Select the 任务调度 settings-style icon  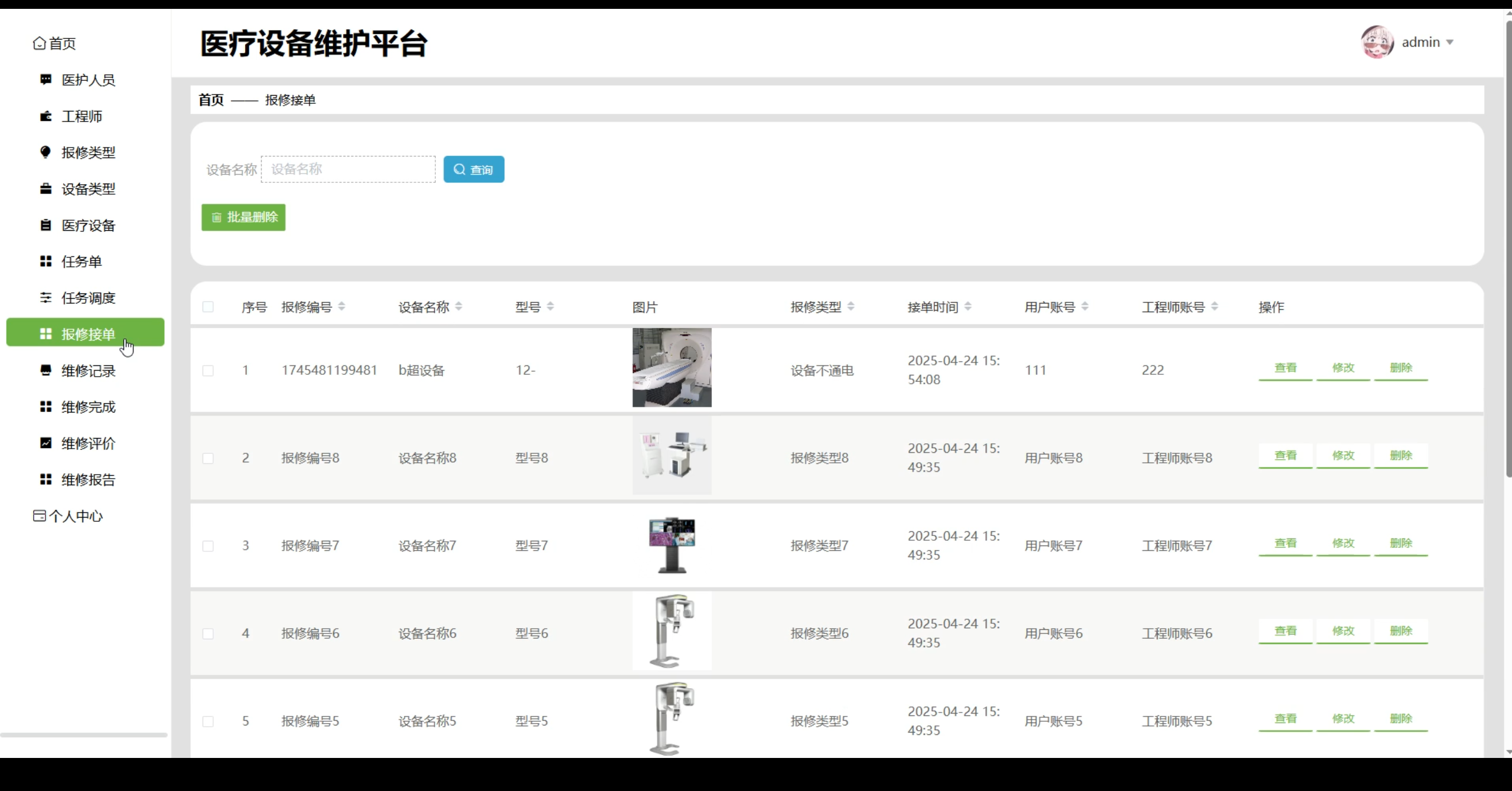pos(45,298)
